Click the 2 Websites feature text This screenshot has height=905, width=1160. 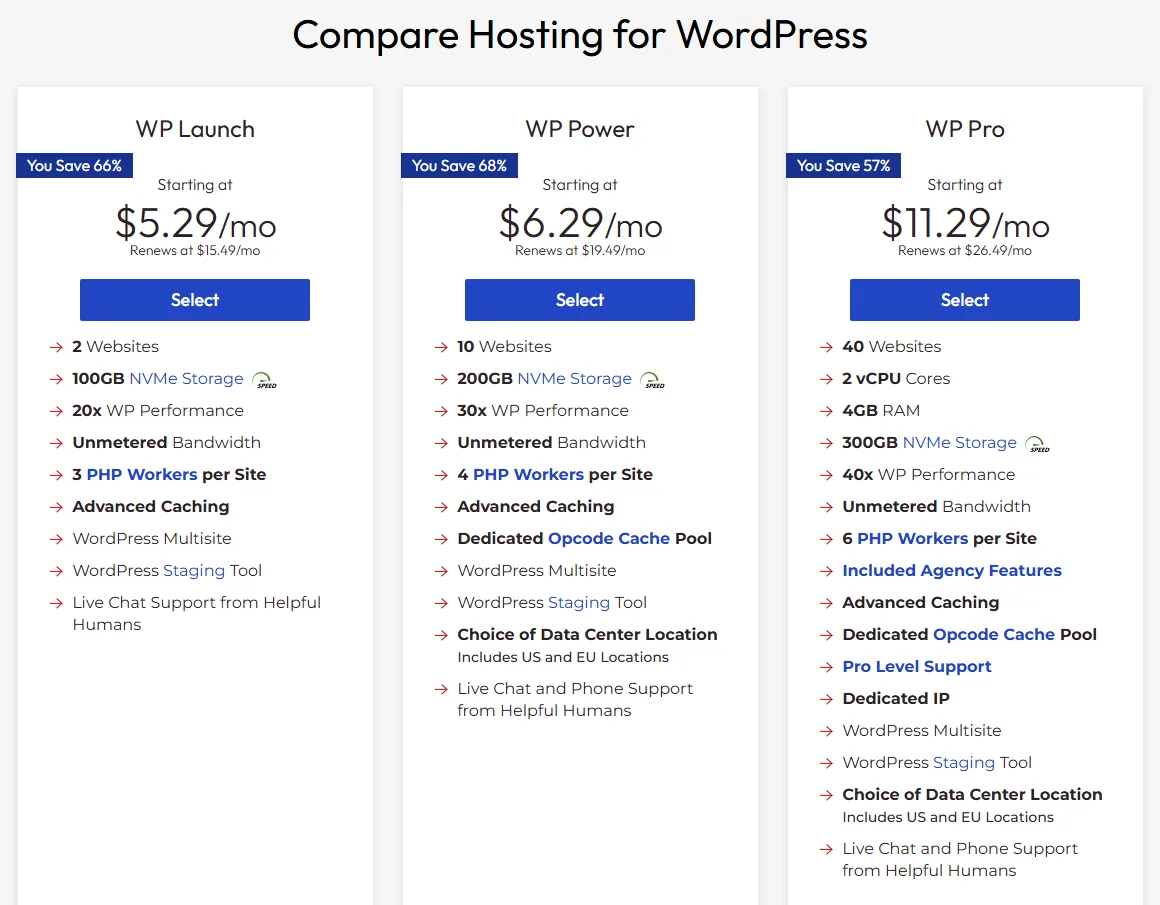tap(115, 346)
